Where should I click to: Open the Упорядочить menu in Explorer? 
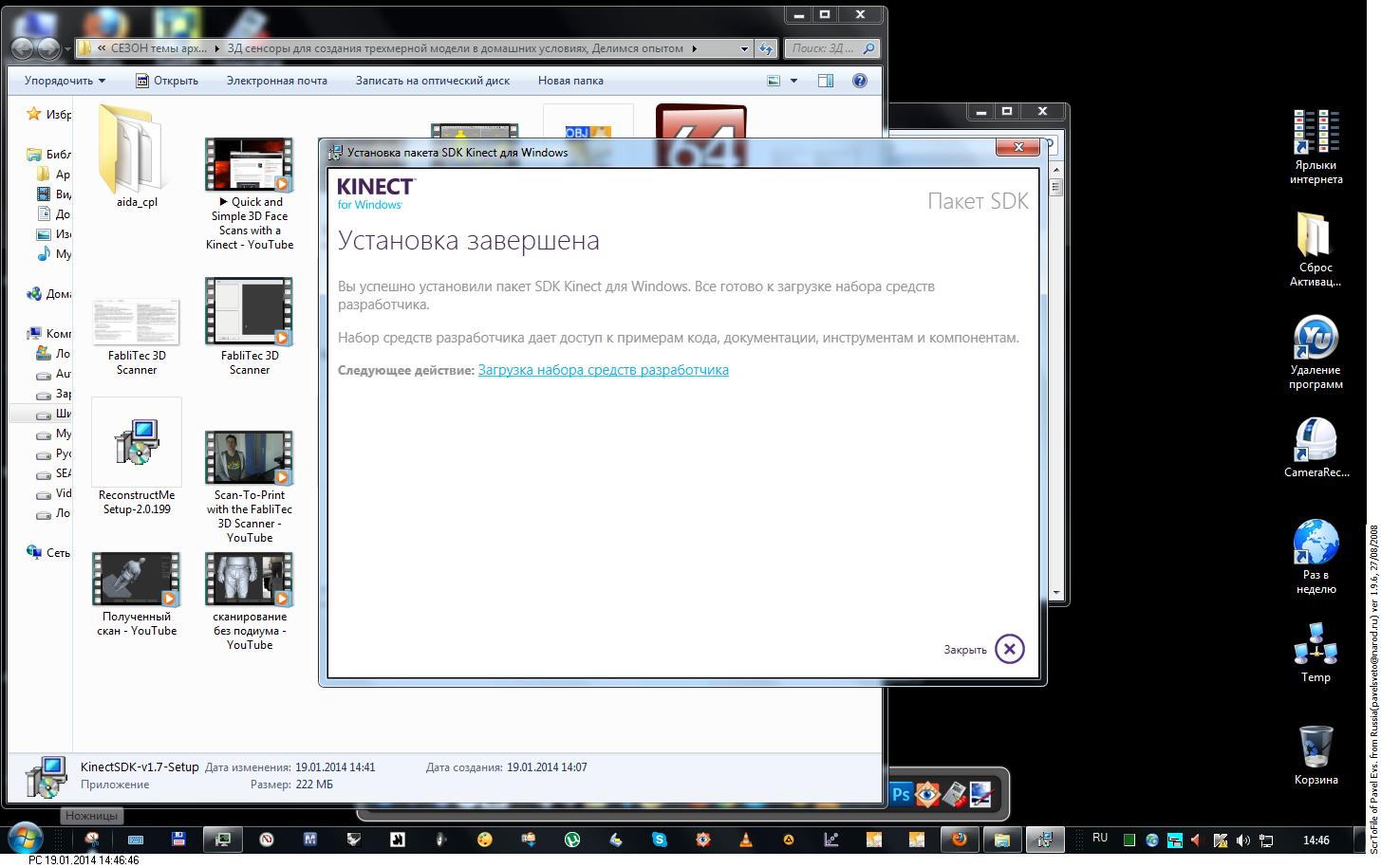coord(65,81)
